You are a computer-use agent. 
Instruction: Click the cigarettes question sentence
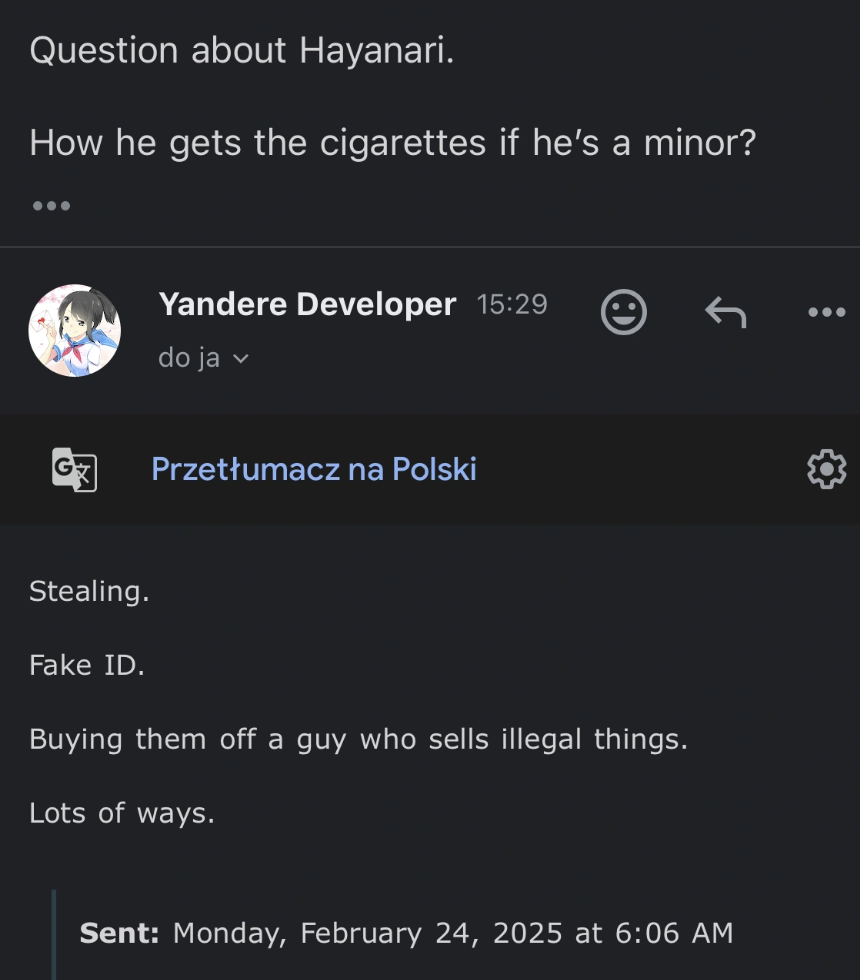pos(392,143)
